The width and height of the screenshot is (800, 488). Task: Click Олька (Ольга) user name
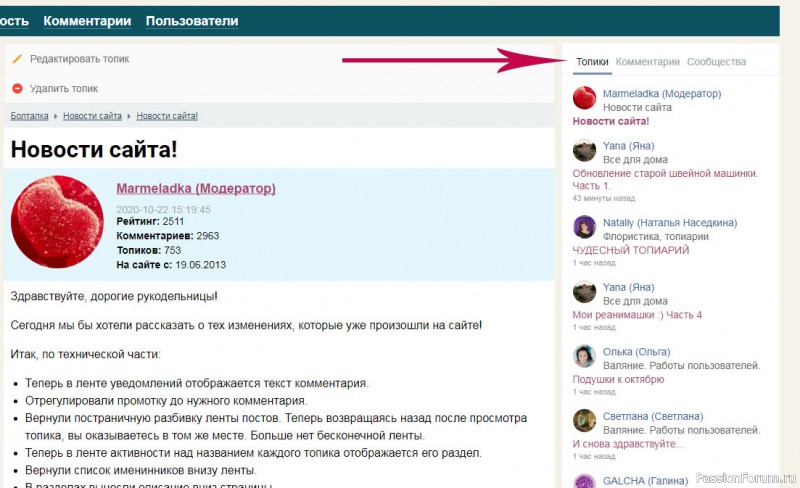click(x=637, y=352)
